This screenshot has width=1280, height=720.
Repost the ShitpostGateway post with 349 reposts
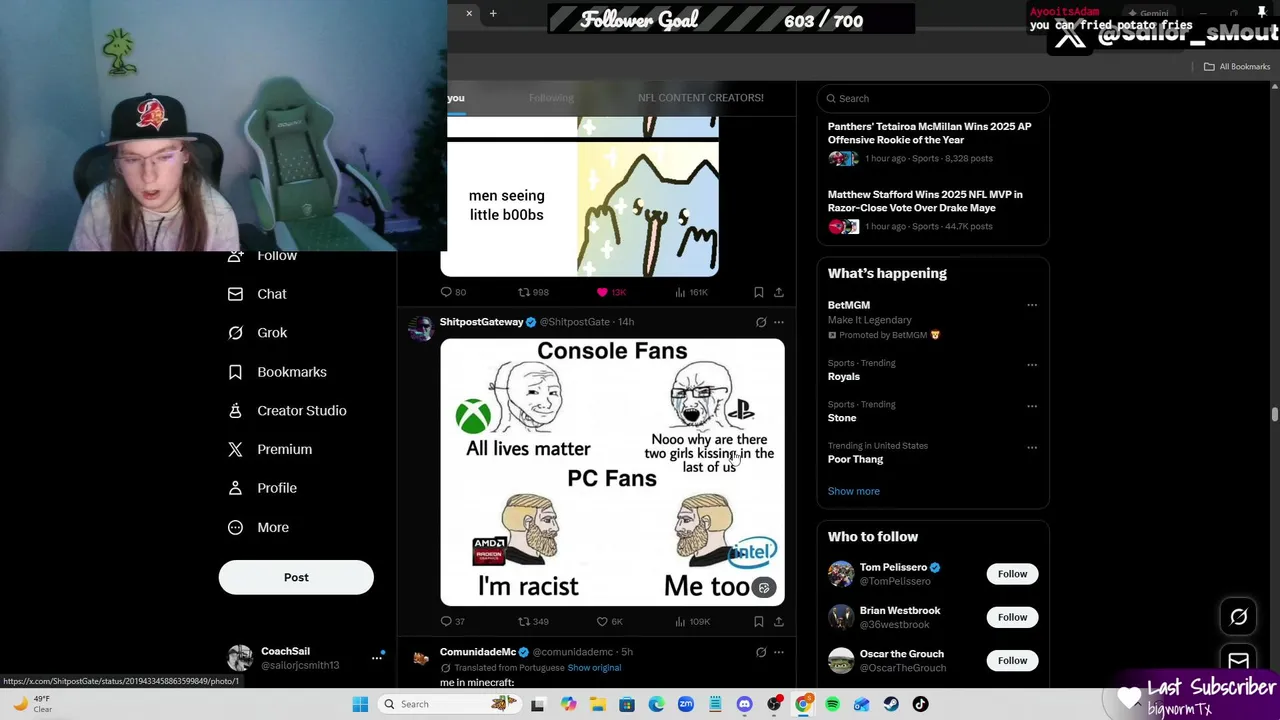[x=533, y=622]
